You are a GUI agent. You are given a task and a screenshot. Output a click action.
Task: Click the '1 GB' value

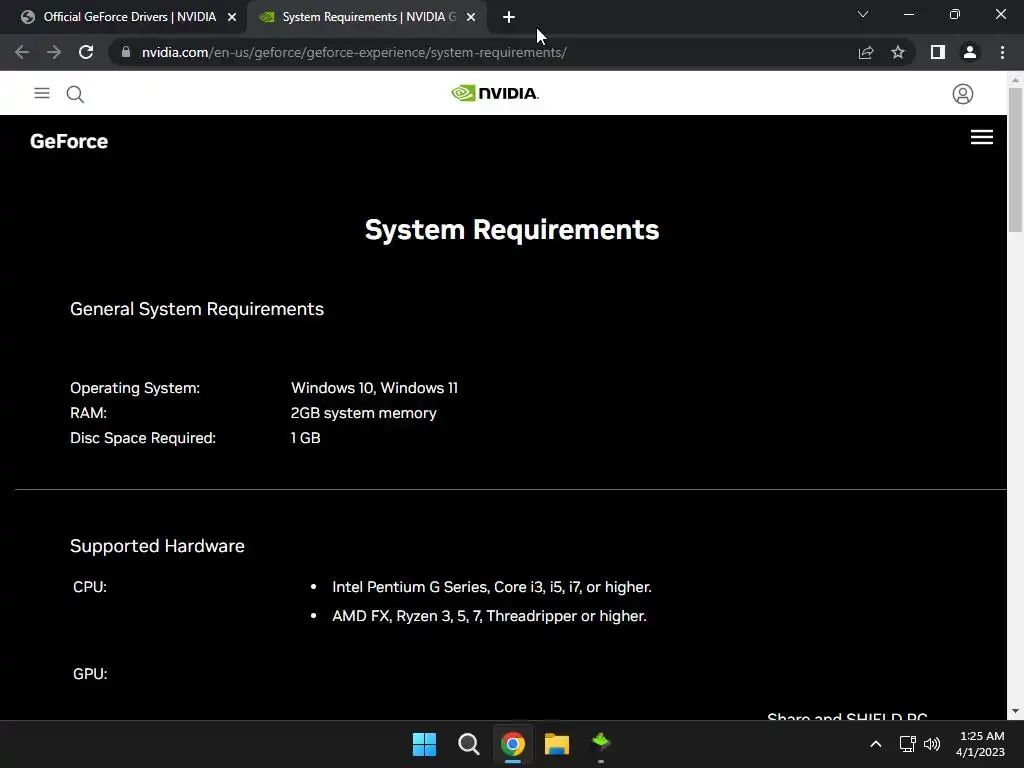click(x=306, y=438)
